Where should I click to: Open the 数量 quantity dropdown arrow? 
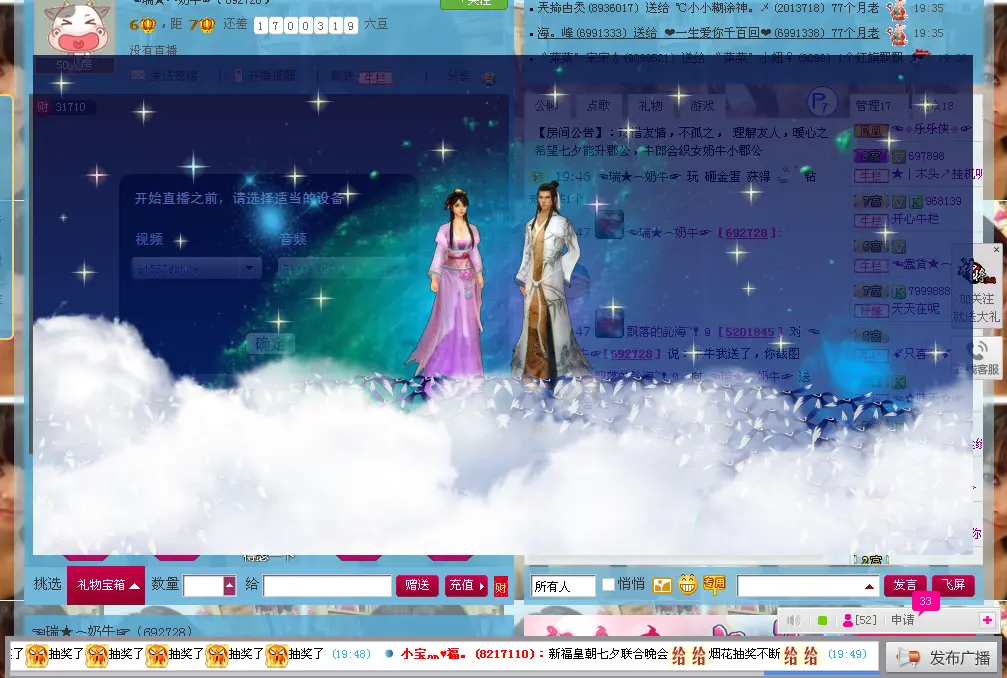click(x=229, y=586)
